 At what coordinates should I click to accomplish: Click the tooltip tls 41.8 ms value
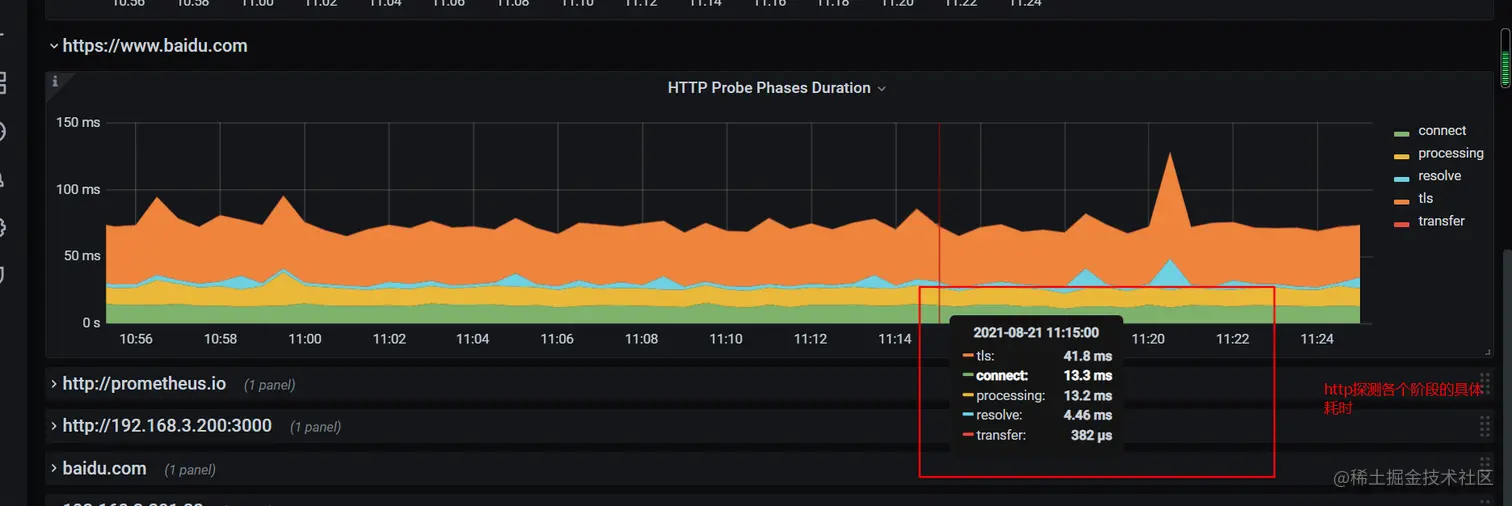pos(1088,356)
